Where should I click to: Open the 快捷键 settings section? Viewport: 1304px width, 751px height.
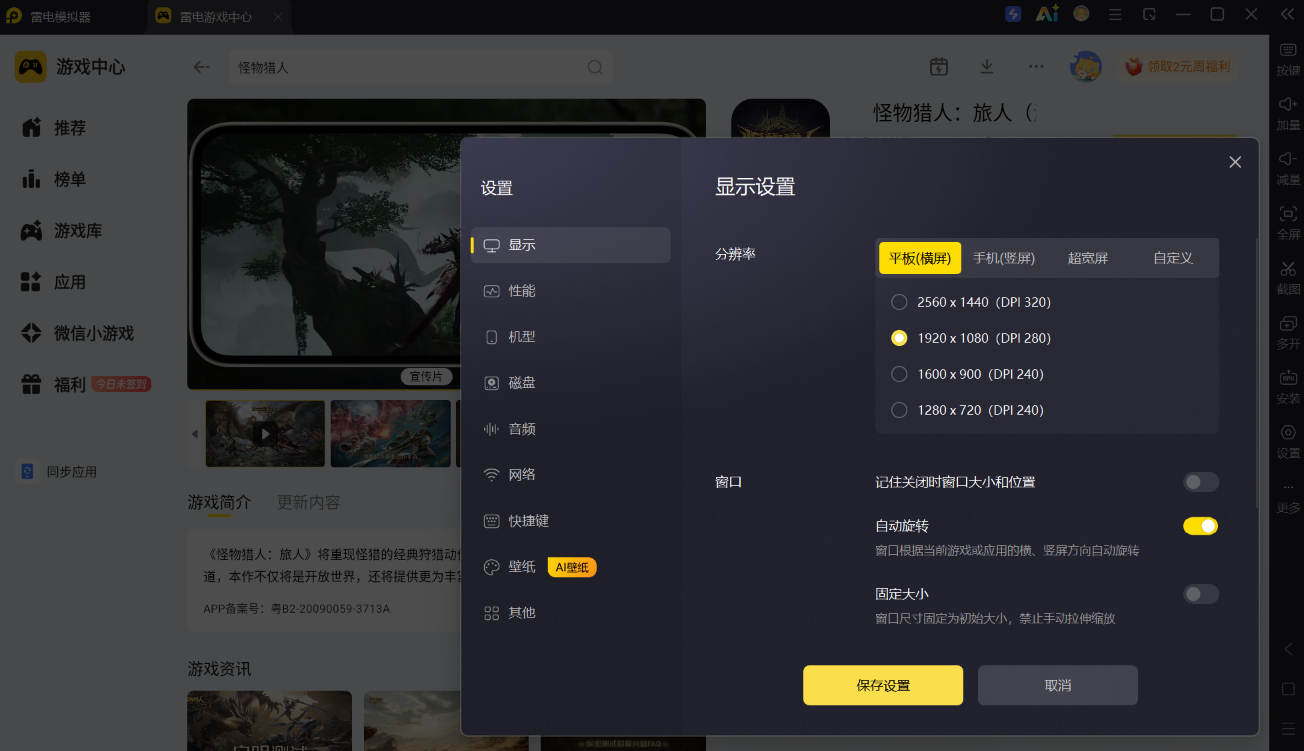point(571,521)
